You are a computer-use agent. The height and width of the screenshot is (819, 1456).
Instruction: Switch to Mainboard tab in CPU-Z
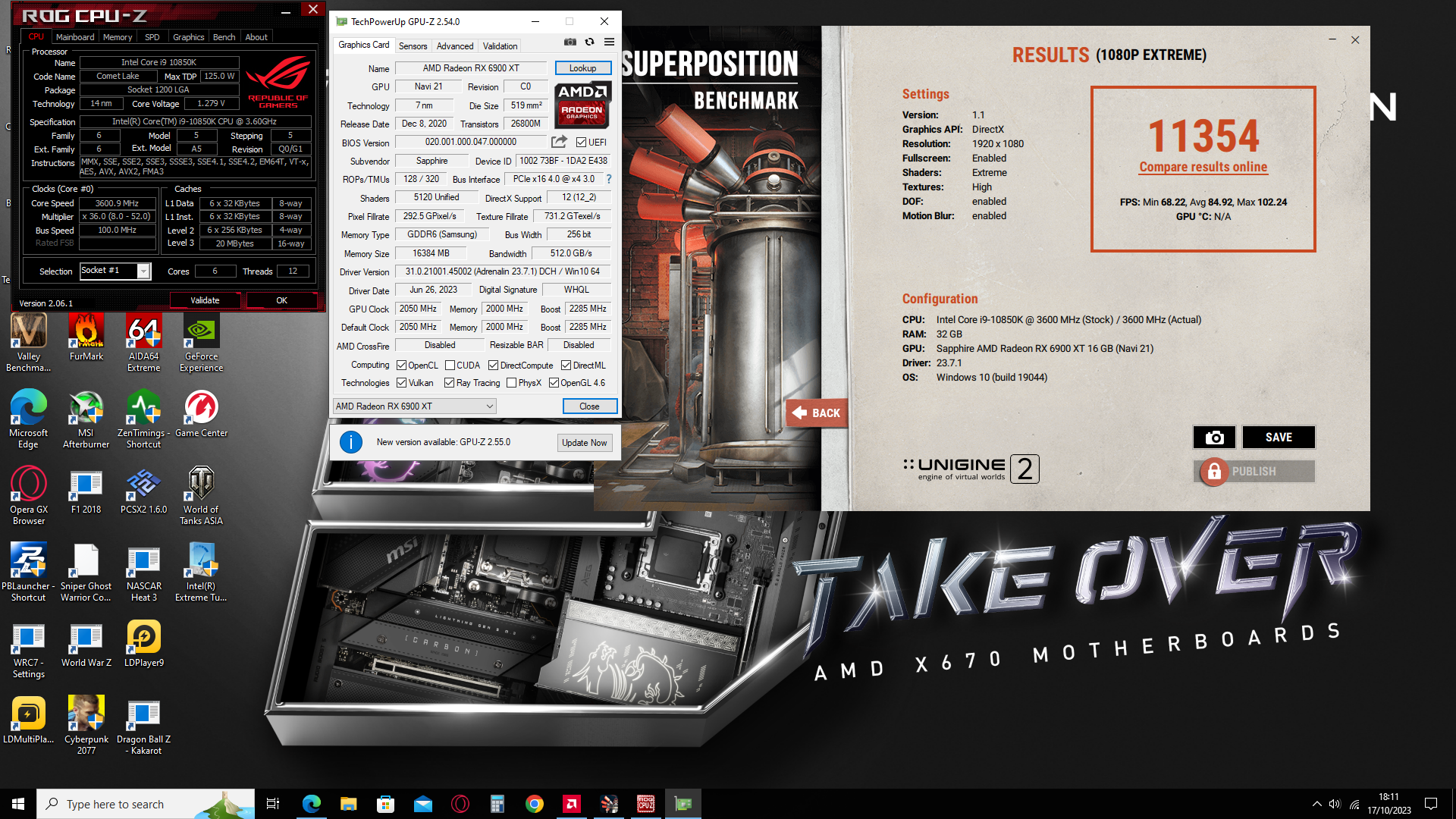75,37
